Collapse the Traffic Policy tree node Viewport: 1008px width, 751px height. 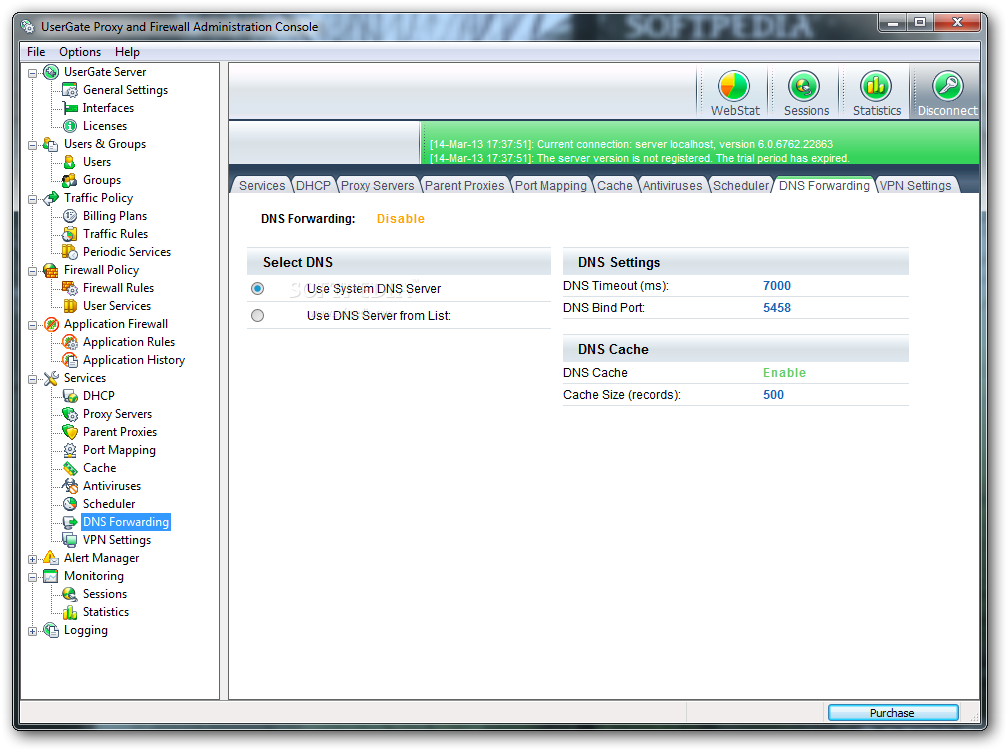pyautogui.click(x=32, y=199)
